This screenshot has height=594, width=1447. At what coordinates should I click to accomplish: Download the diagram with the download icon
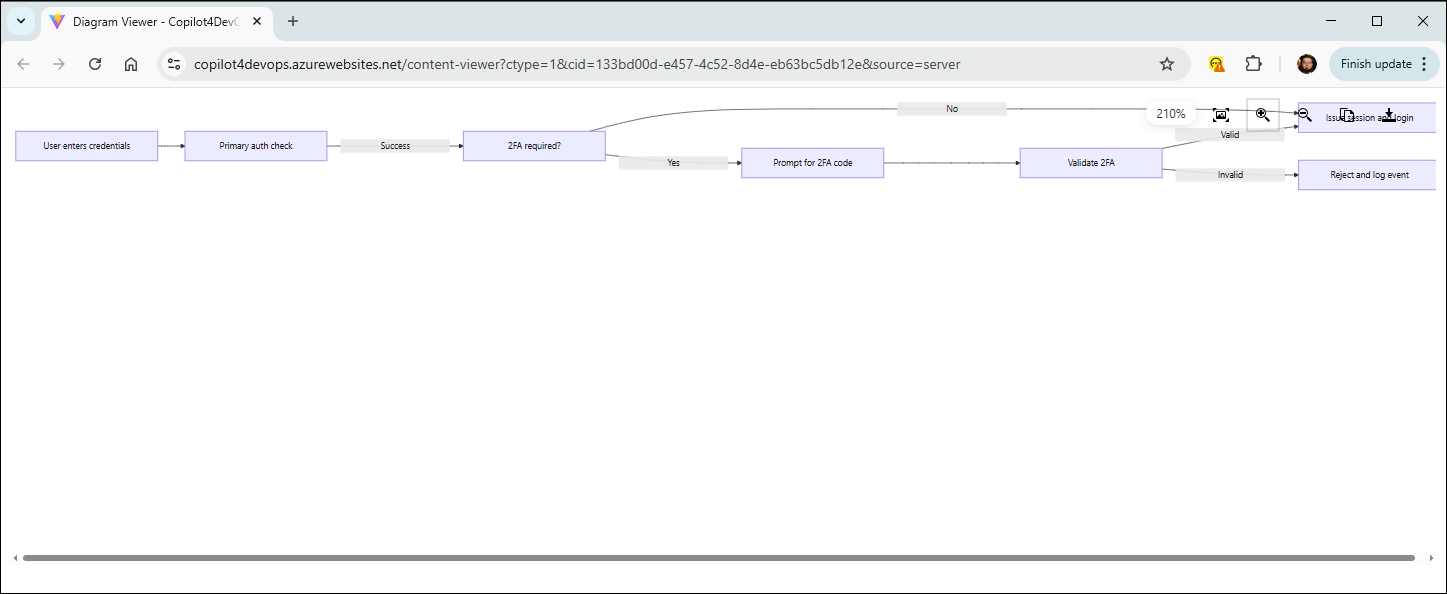click(1389, 115)
